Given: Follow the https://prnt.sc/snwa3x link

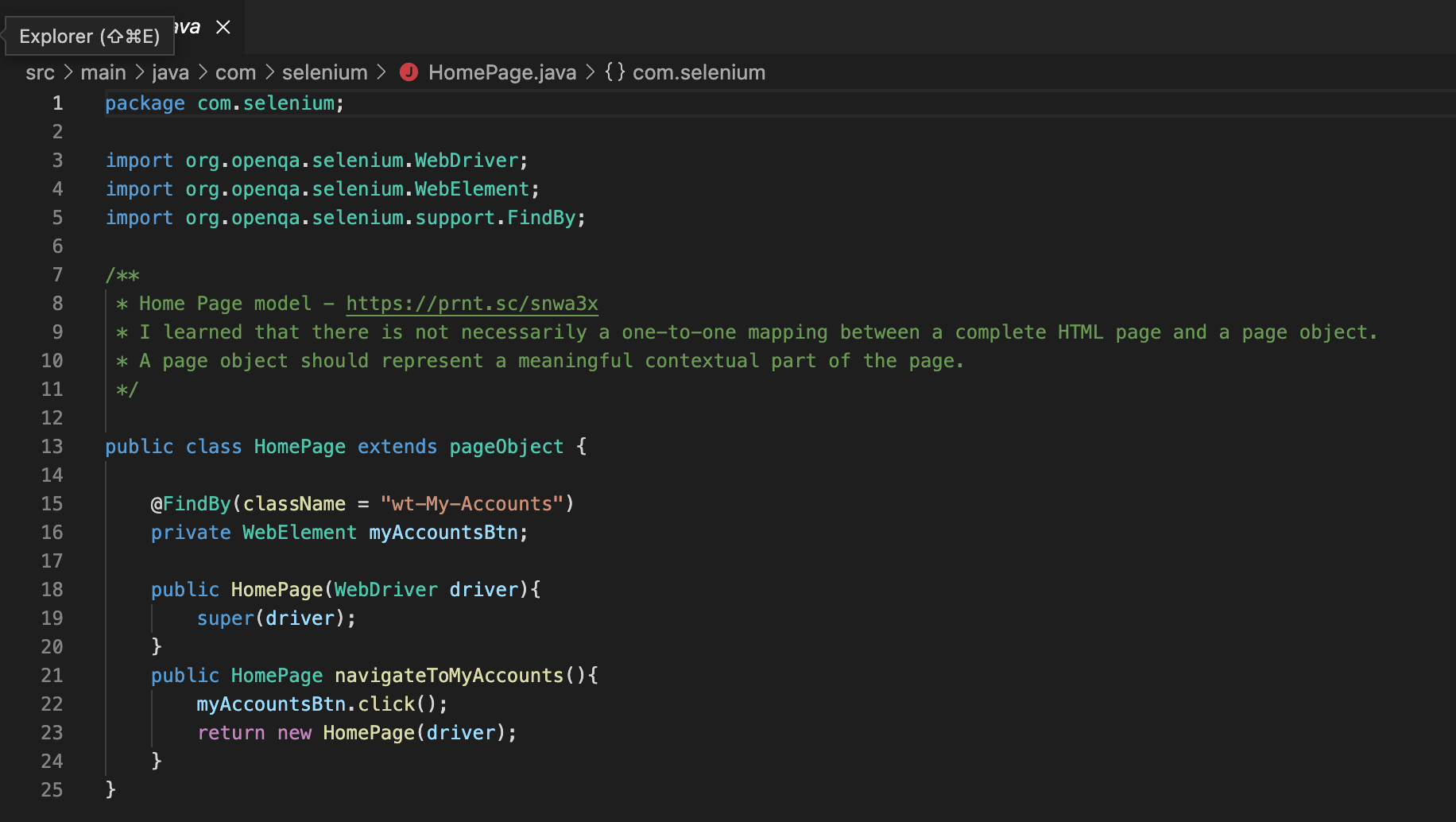Looking at the screenshot, I should [472, 304].
